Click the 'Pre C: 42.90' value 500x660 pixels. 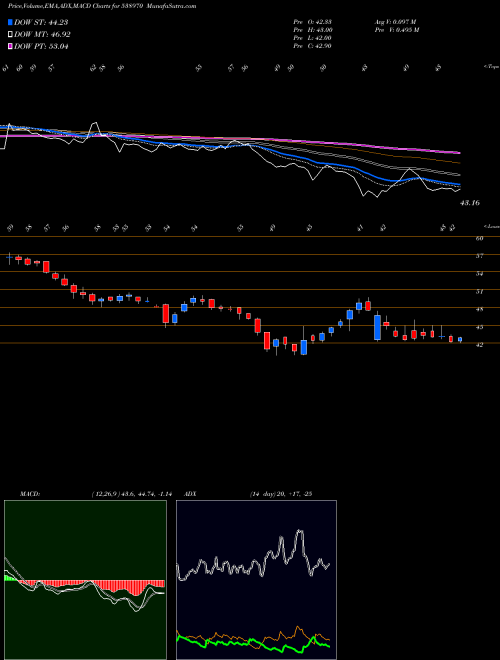(313, 46)
